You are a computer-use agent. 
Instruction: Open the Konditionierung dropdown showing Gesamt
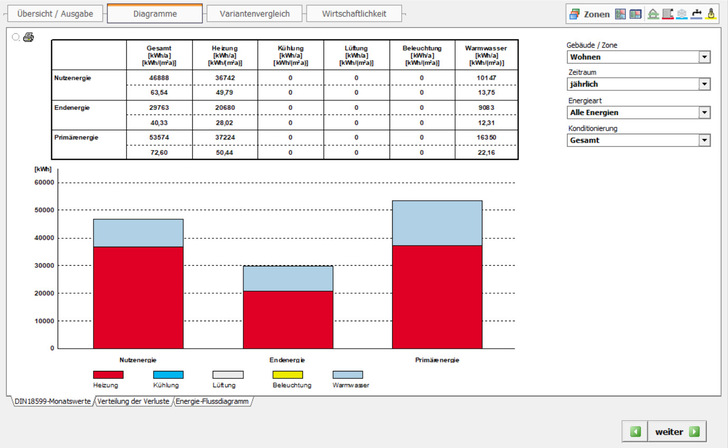point(638,140)
